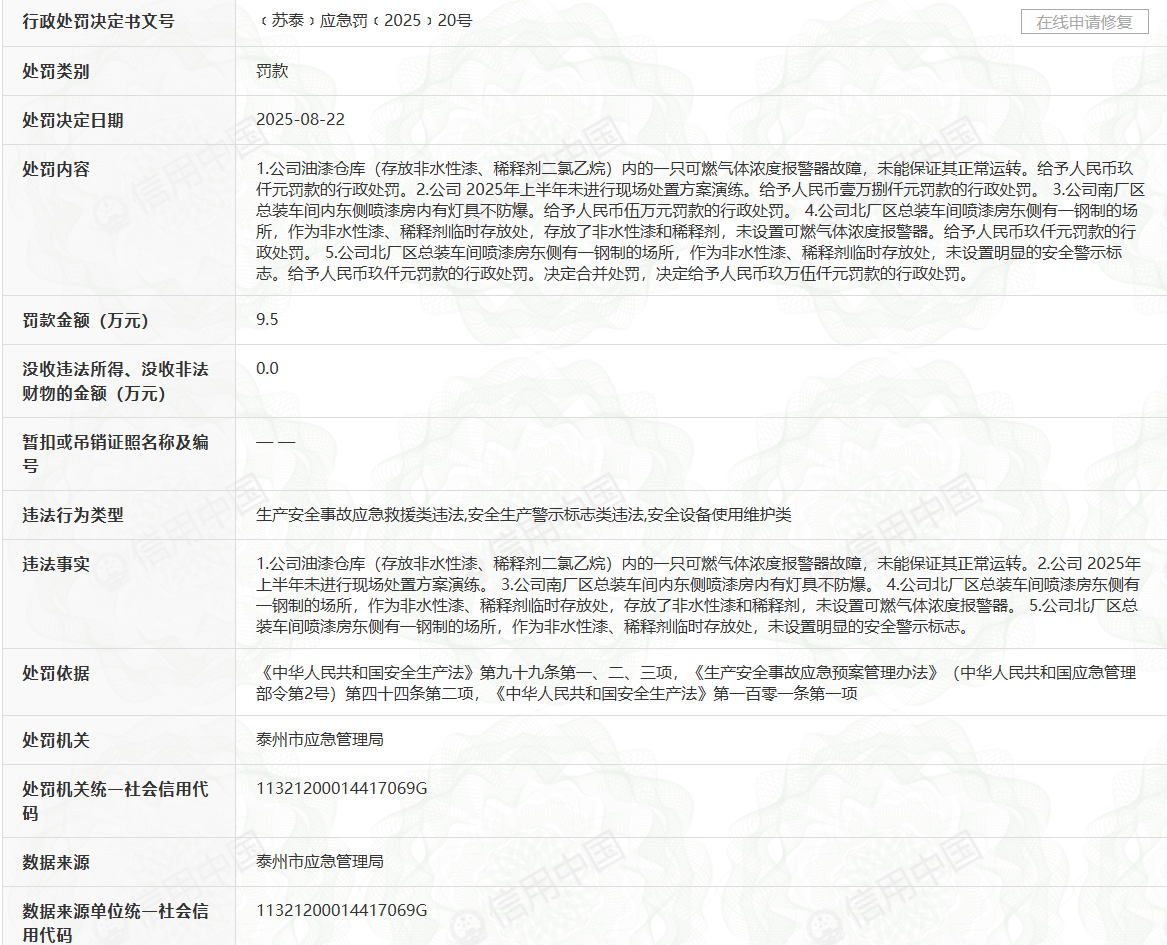
Task: Select credit code in the 数据来源单位 row
Action: pyautogui.click(x=342, y=911)
